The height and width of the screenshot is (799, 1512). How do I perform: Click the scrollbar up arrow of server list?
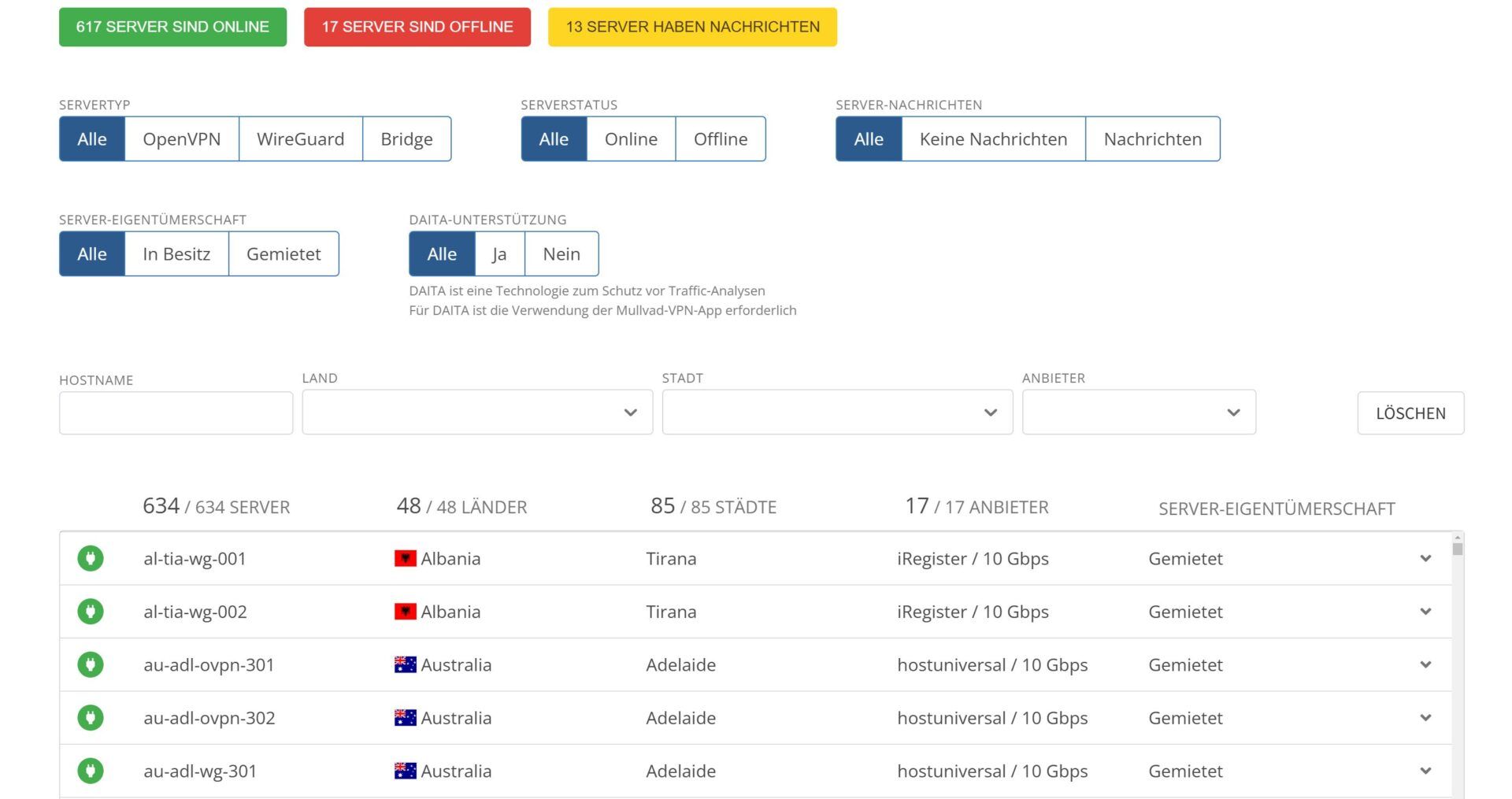(1458, 538)
